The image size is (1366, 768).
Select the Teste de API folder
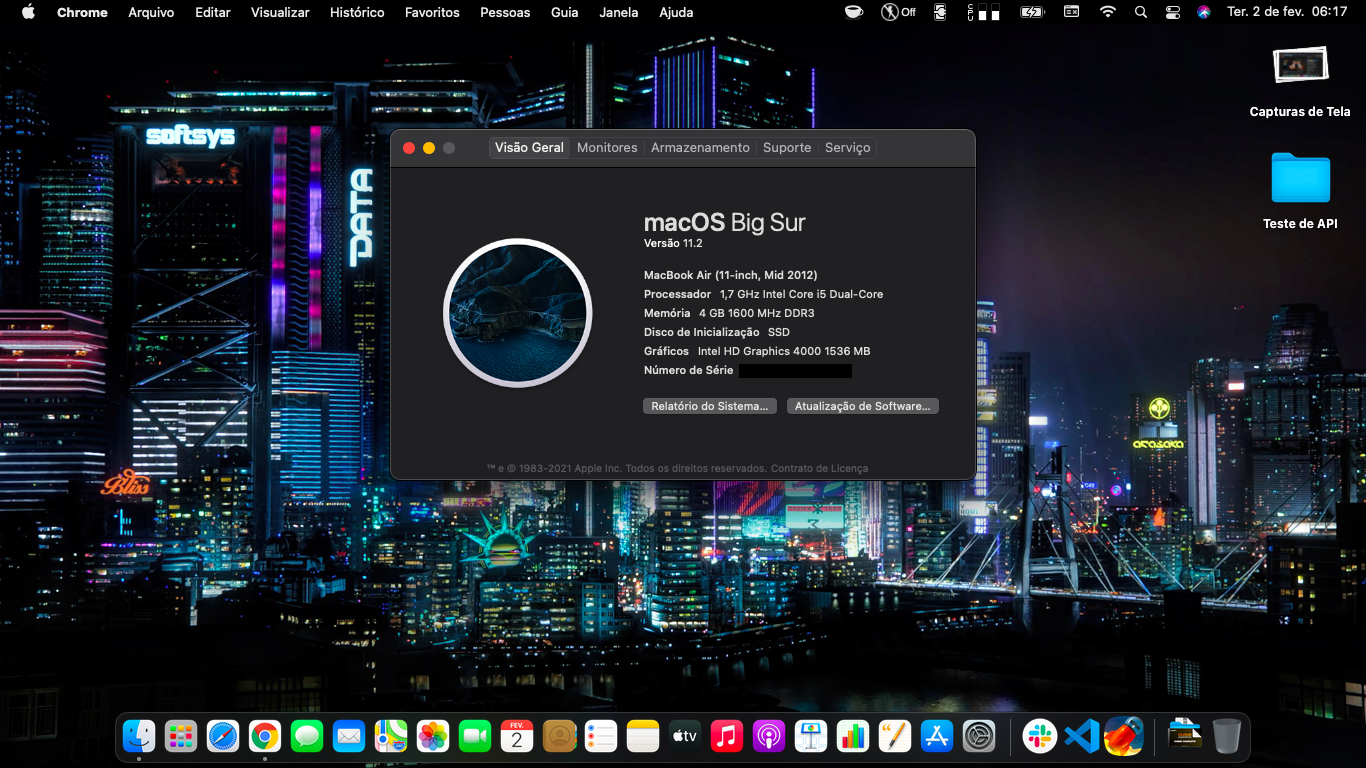coord(1300,180)
